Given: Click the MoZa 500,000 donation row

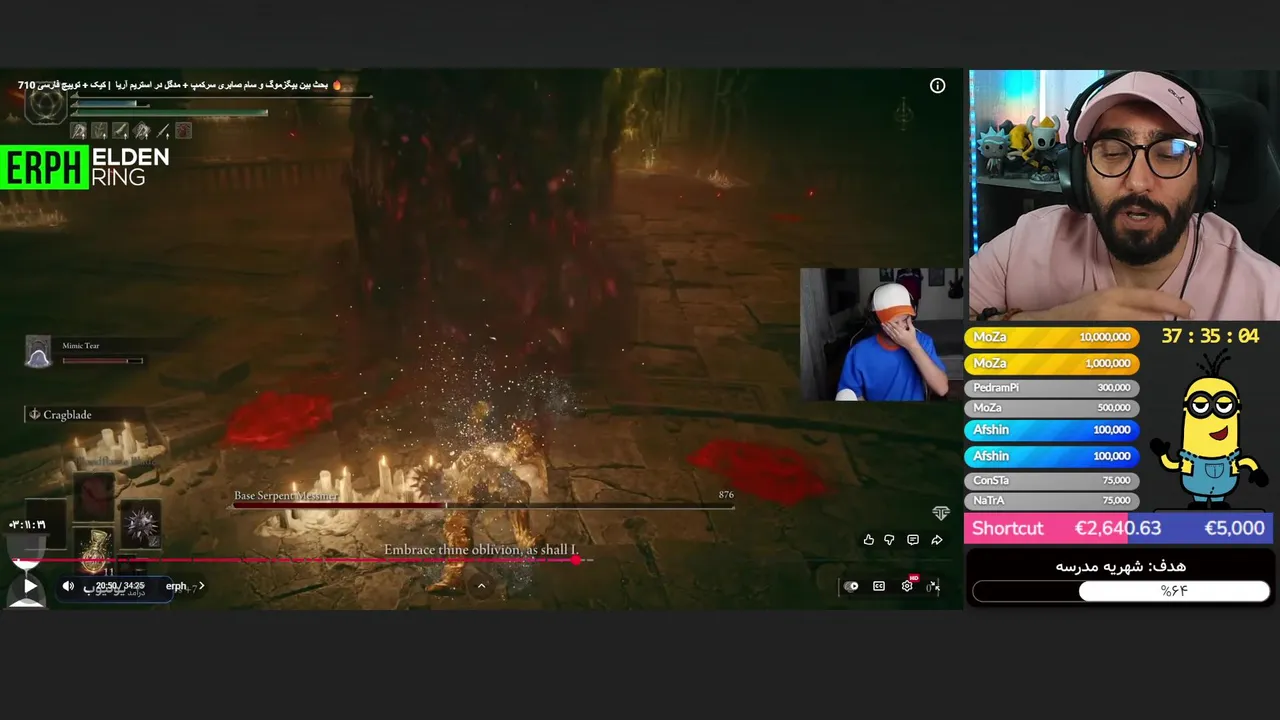Looking at the screenshot, I should [x=1051, y=407].
